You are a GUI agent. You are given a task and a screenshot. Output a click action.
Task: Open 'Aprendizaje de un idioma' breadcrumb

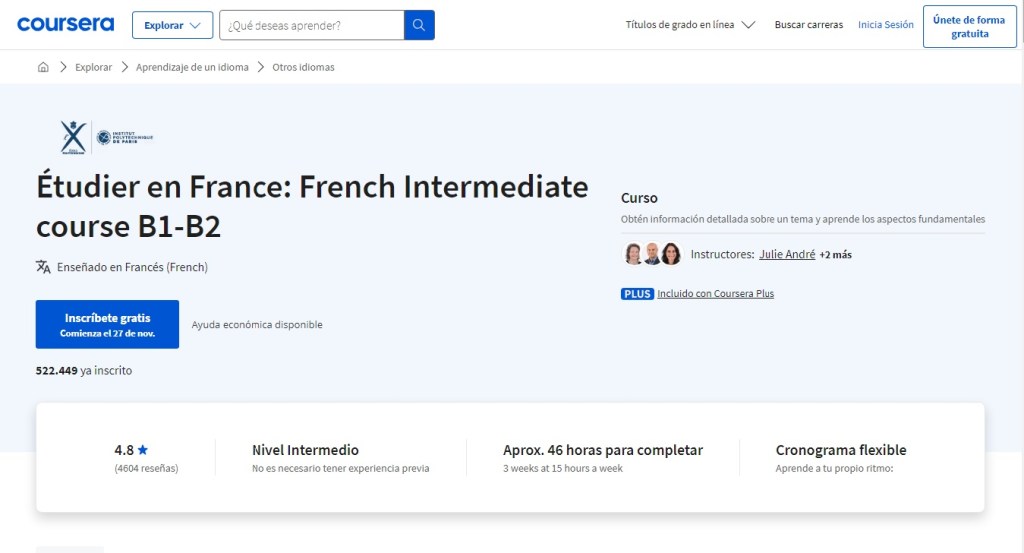[x=192, y=67]
